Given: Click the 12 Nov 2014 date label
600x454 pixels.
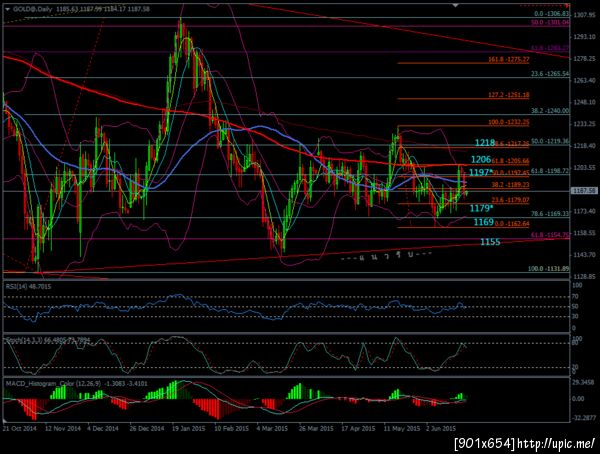Looking at the screenshot, I should [x=63, y=428].
